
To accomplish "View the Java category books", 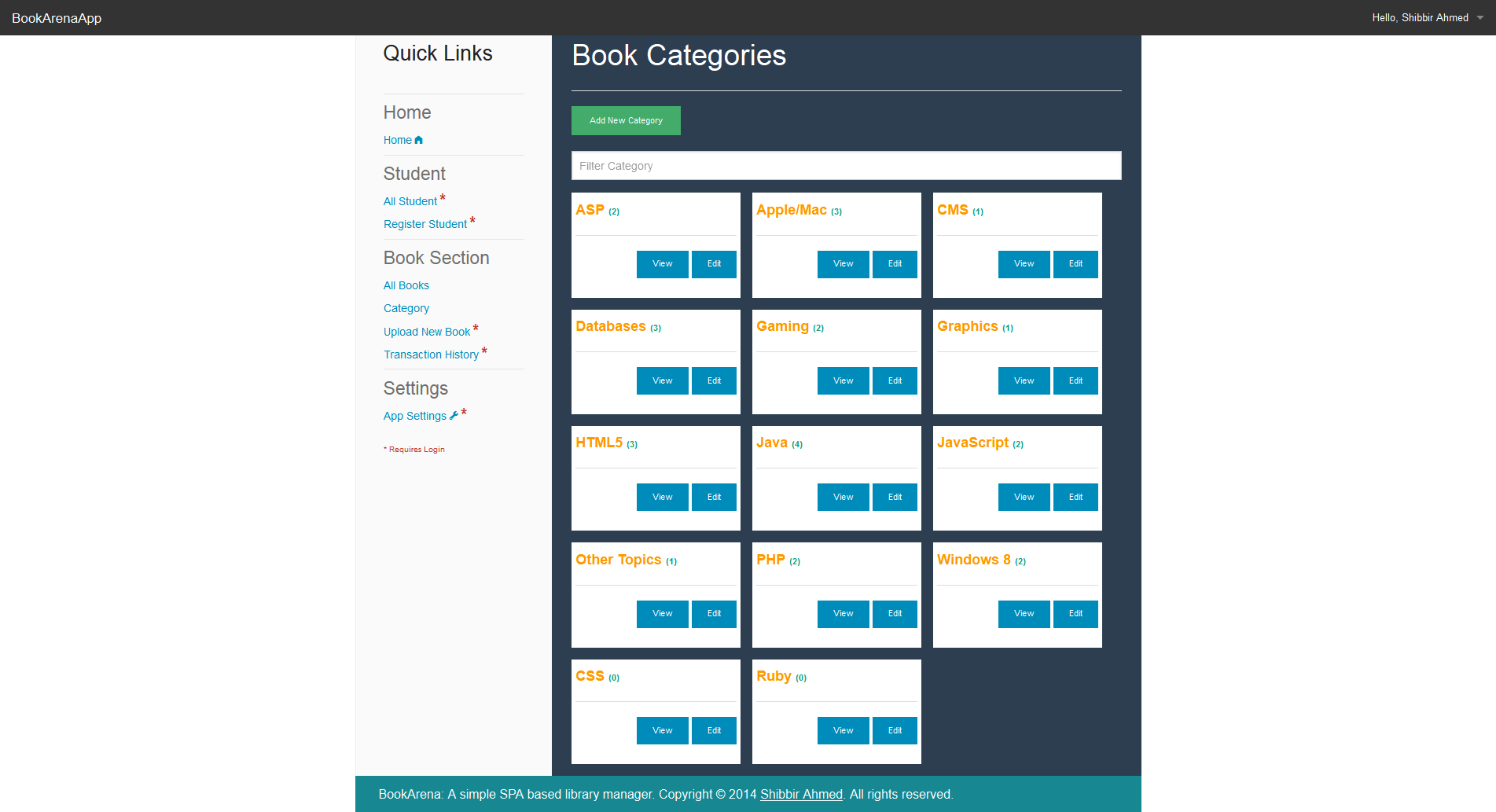I will (x=843, y=497).
